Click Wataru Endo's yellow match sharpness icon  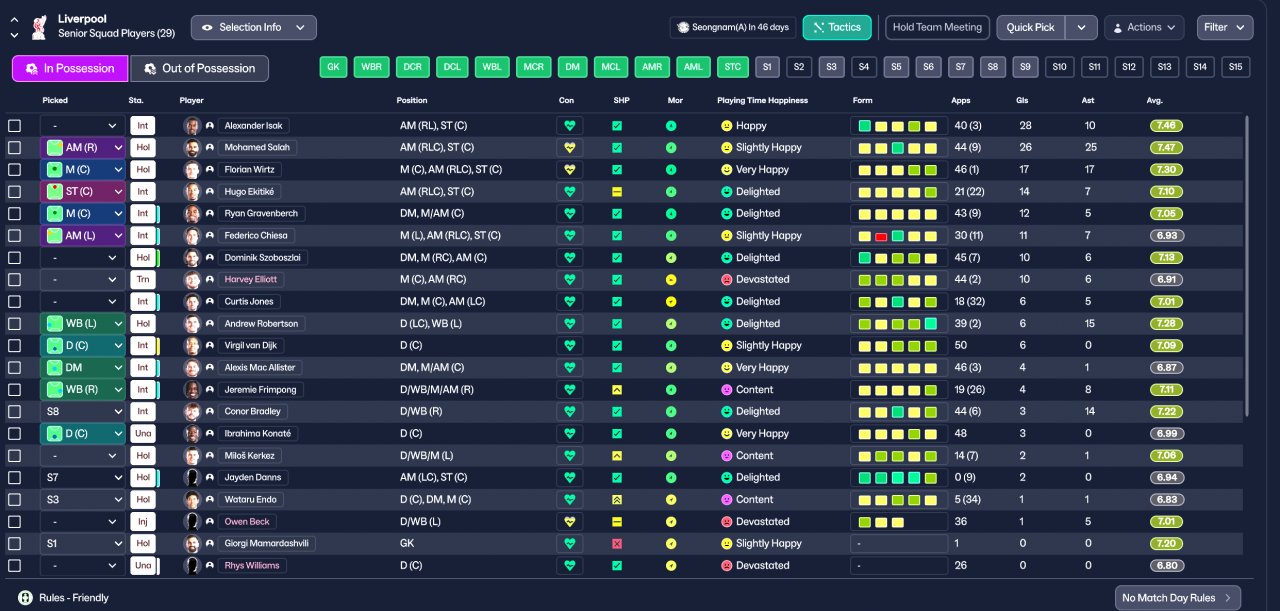tap(617, 500)
